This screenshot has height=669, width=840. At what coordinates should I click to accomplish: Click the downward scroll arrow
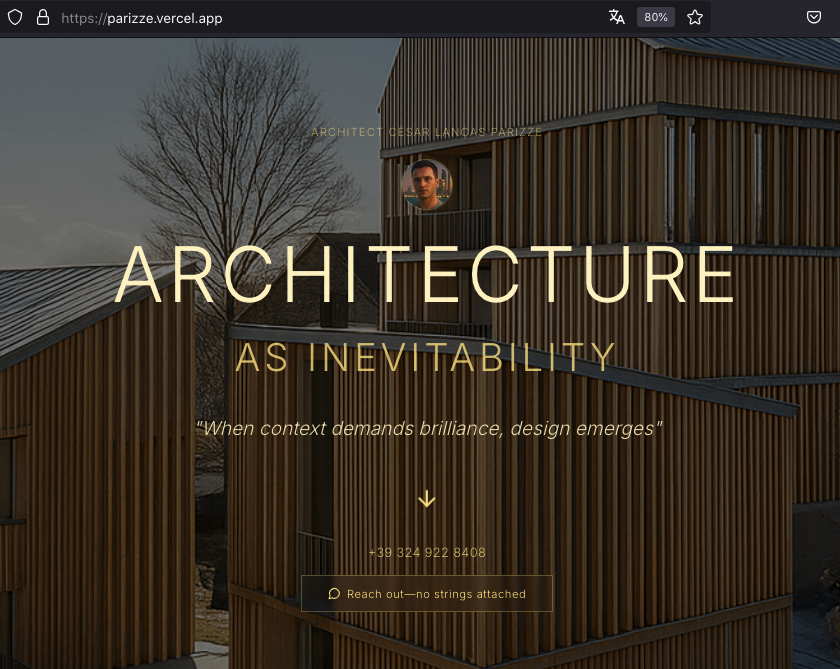click(427, 497)
